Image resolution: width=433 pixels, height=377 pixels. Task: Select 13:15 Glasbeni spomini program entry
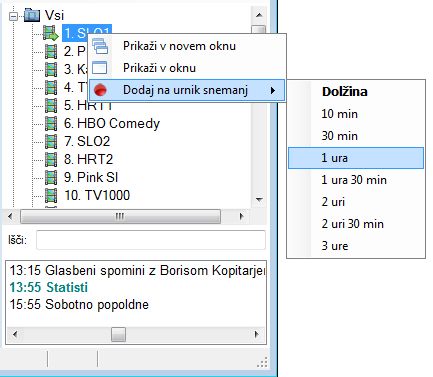coord(137,270)
